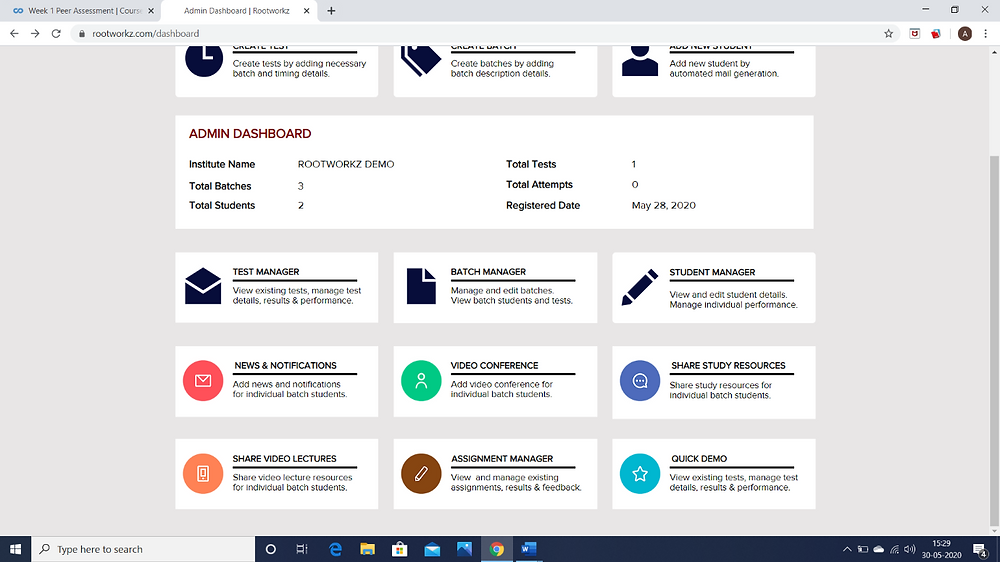
Task: Click the Create Test clock icon
Action: tap(204, 60)
